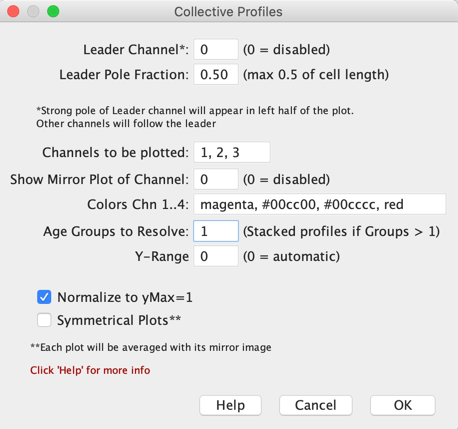Enable the Symmetrical Plots checkbox

(x=44, y=320)
